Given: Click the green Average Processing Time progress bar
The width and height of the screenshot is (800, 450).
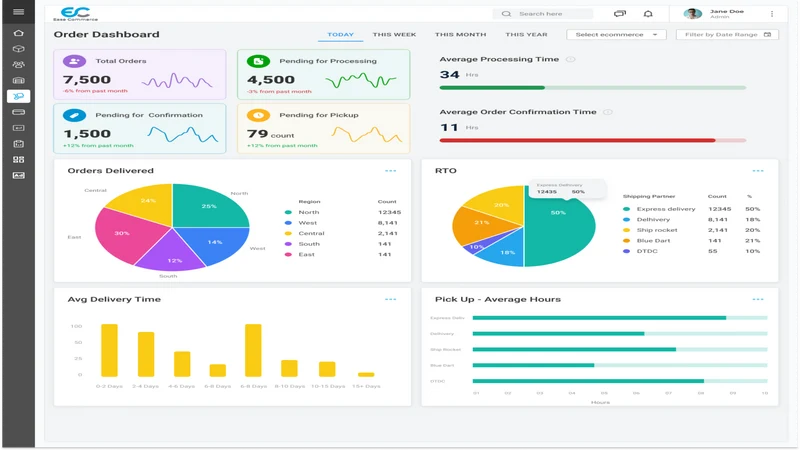Looking at the screenshot, I should [x=593, y=88].
